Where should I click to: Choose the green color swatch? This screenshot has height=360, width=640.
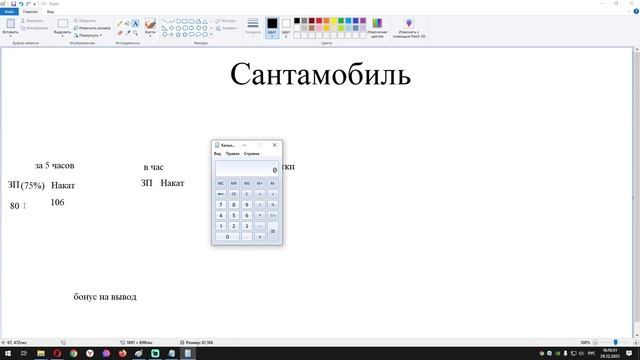pyautogui.click(x=341, y=20)
